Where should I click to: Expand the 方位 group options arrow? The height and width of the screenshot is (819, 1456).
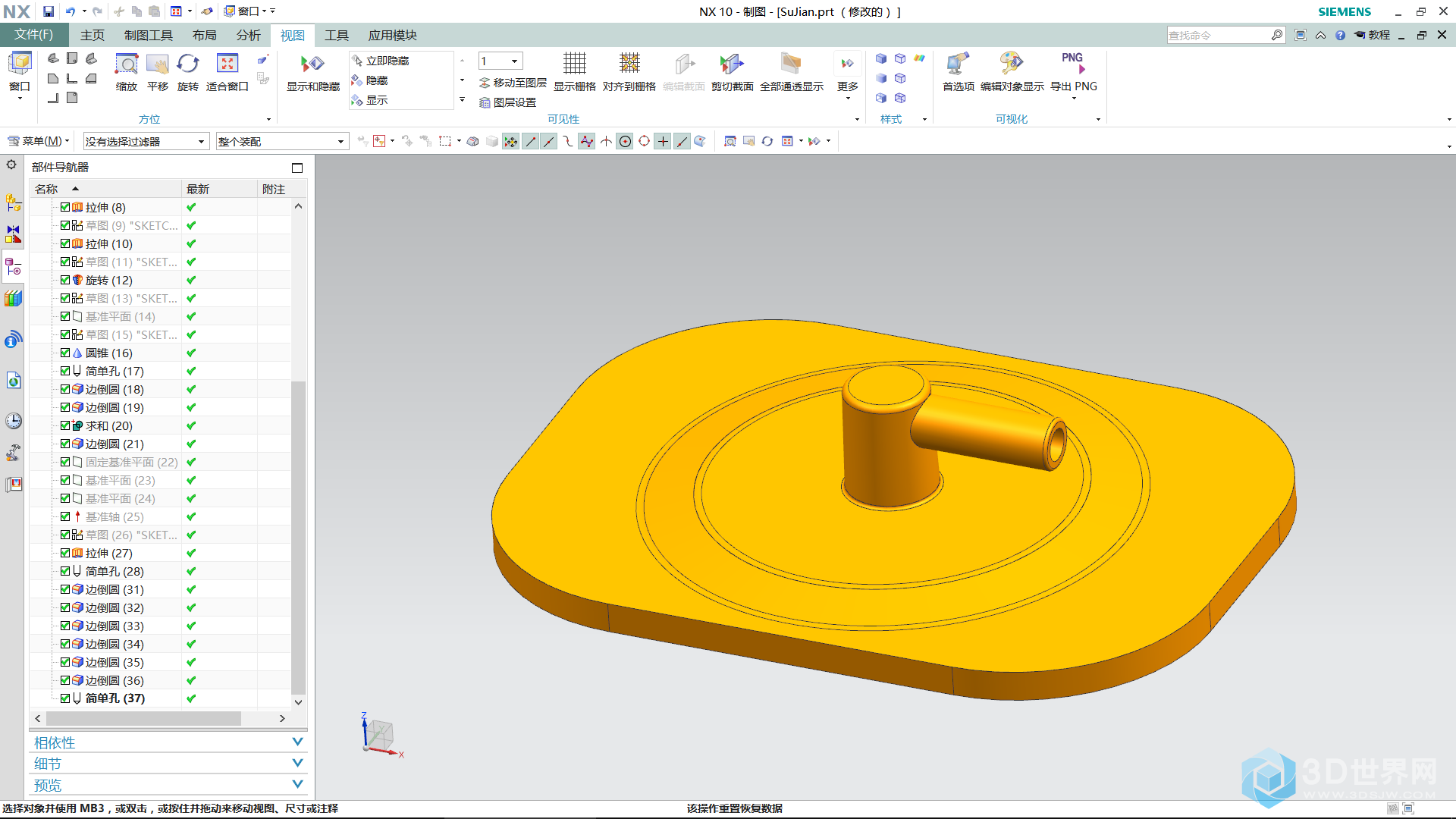click(x=268, y=119)
